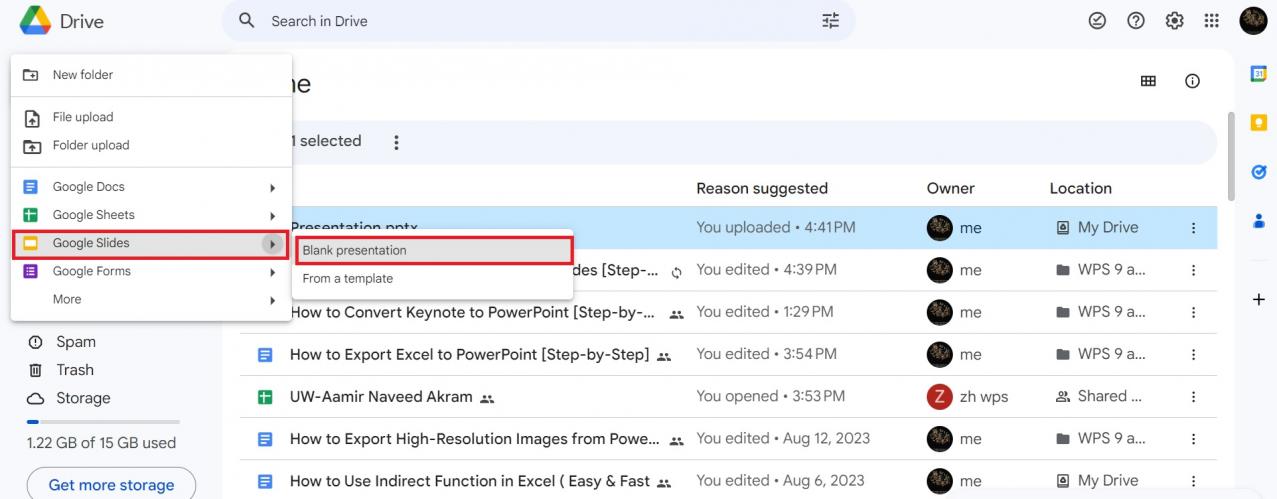Open Google Calendar side panel
This screenshot has width=1277, height=499.
(x=1259, y=74)
